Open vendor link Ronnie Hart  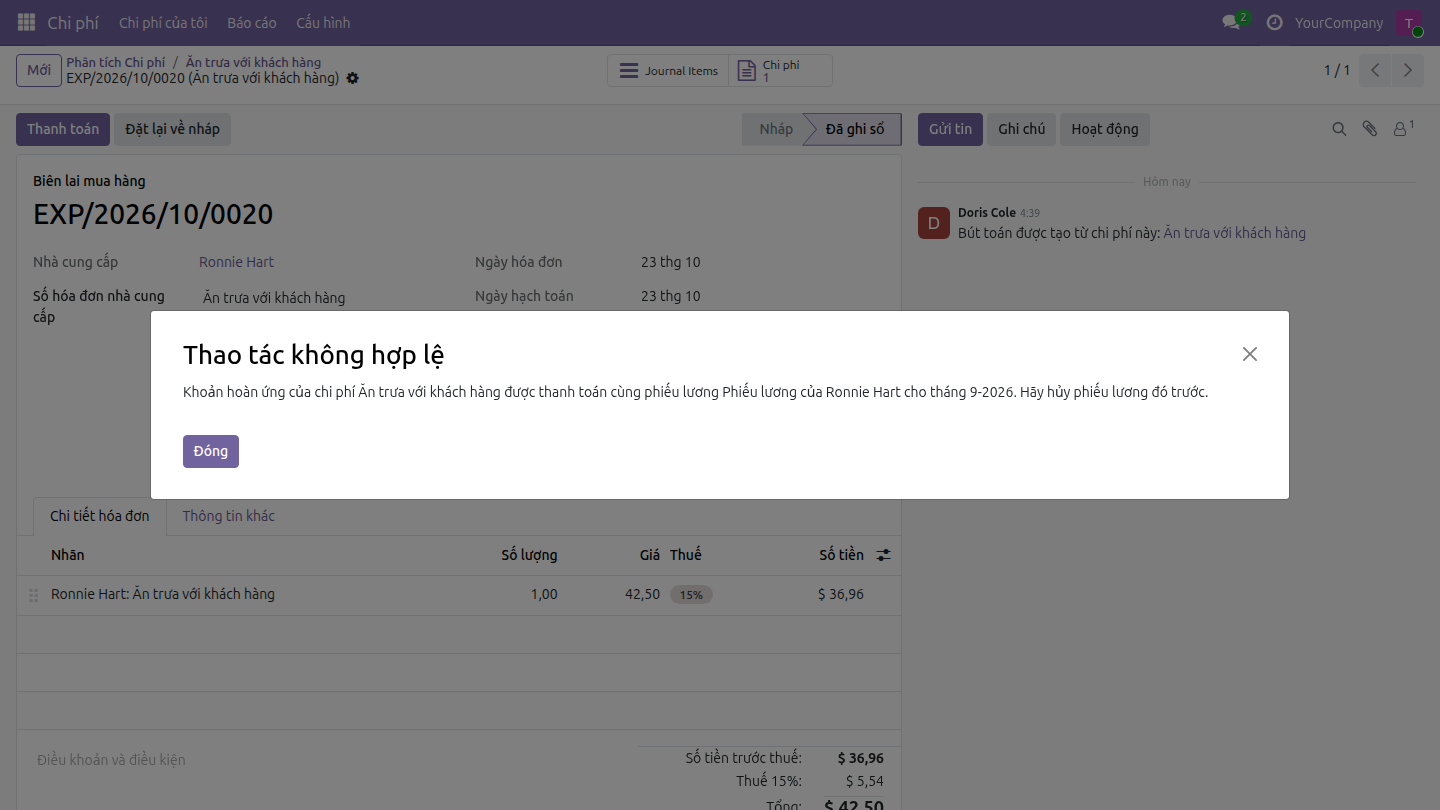236,262
